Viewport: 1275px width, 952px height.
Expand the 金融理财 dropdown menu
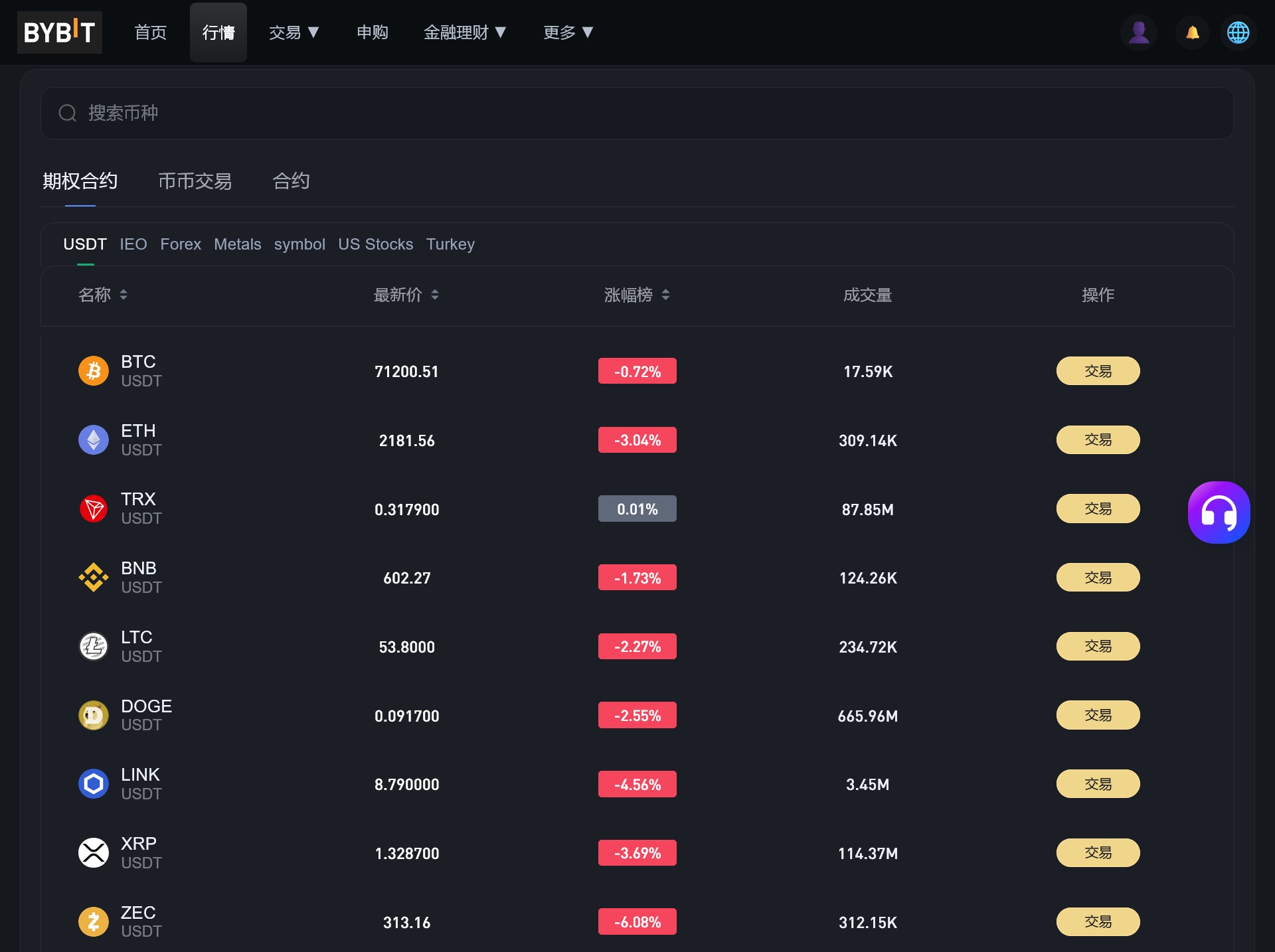pyautogui.click(x=465, y=33)
